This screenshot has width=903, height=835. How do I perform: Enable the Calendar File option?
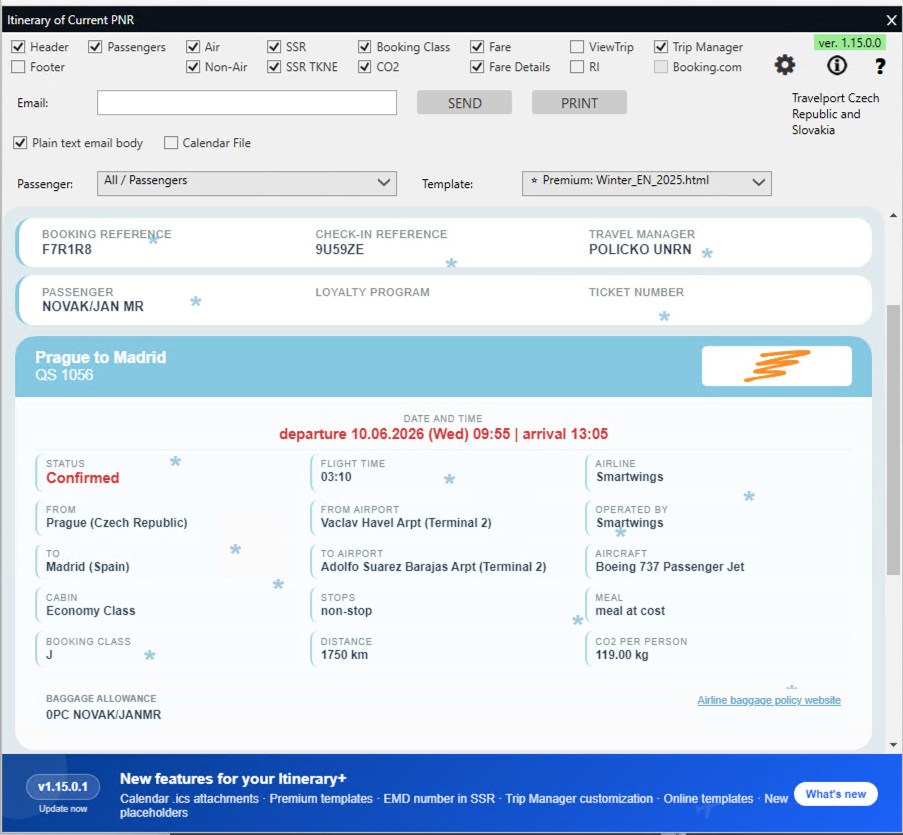171,143
